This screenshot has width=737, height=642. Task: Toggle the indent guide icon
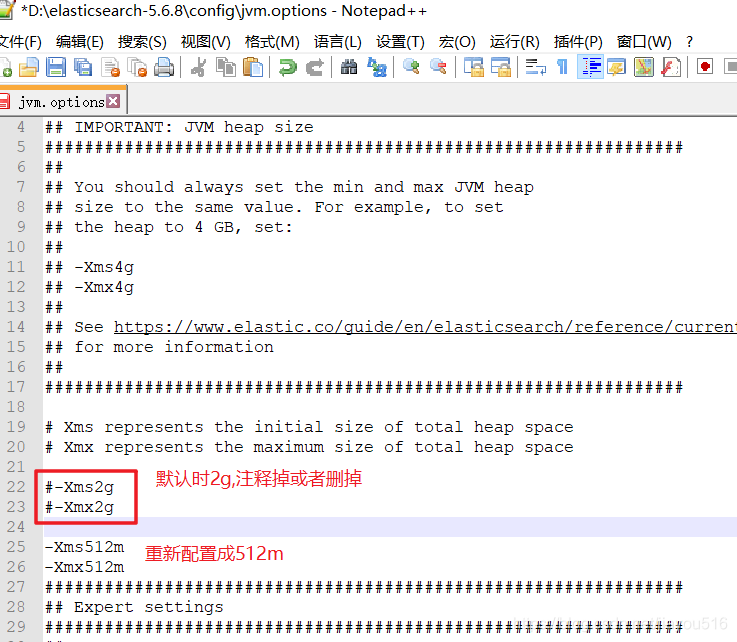pos(590,67)
